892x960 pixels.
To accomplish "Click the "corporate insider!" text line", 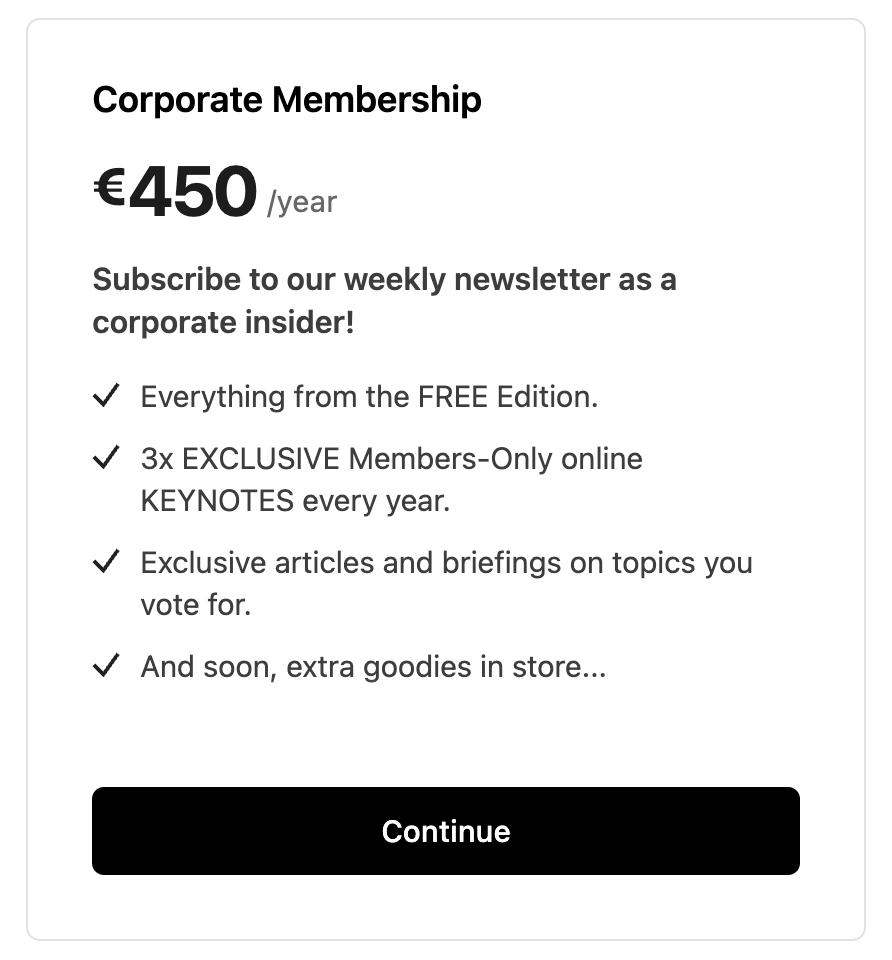I will coord(223,323).
